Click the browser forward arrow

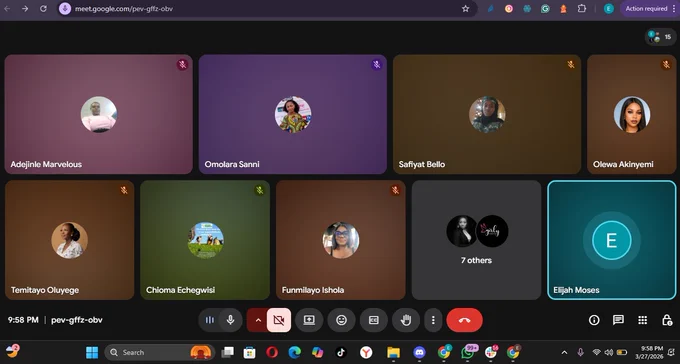[25, 8]
